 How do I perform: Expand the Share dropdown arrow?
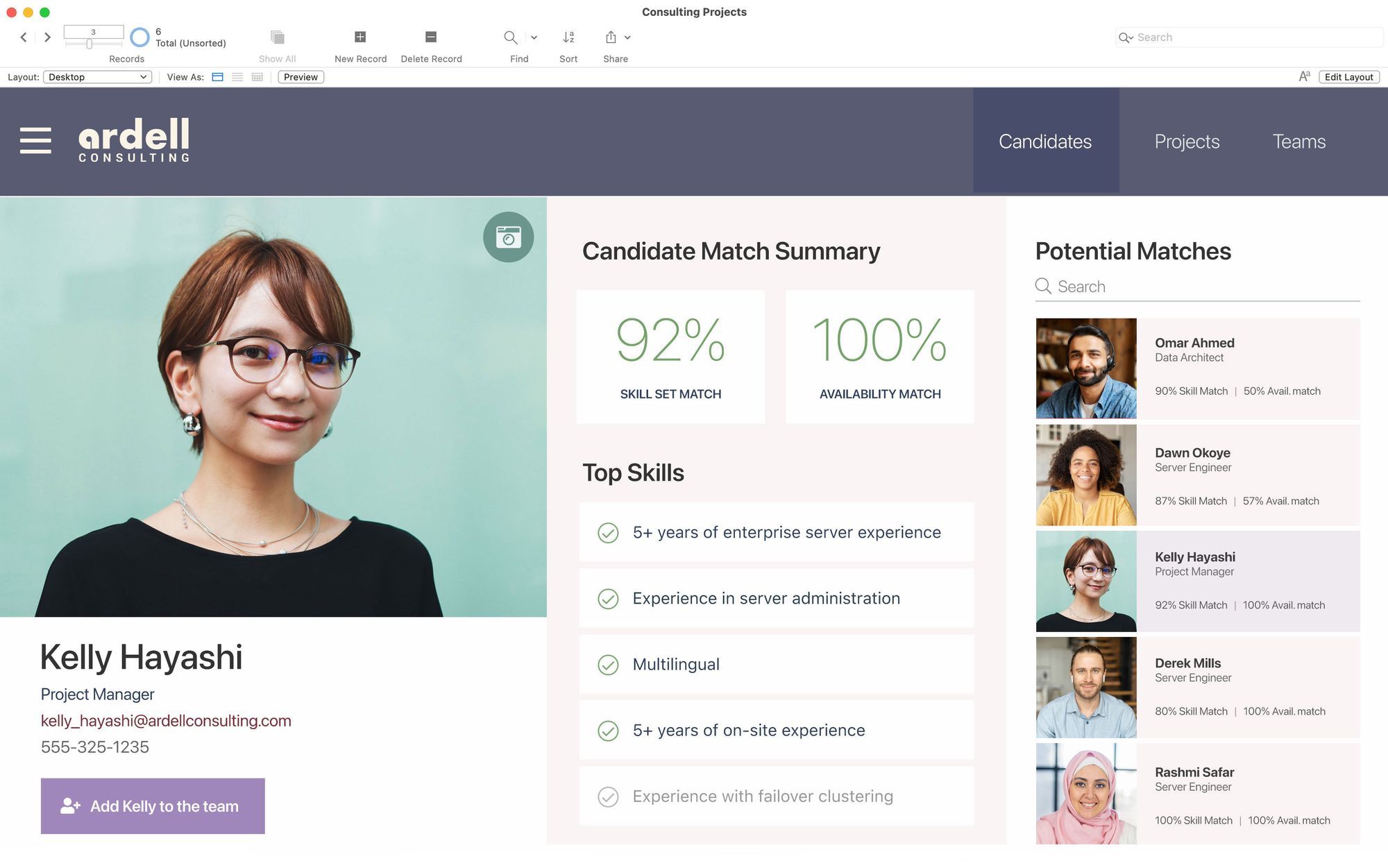pyautogui.click(x=627, y=37)
